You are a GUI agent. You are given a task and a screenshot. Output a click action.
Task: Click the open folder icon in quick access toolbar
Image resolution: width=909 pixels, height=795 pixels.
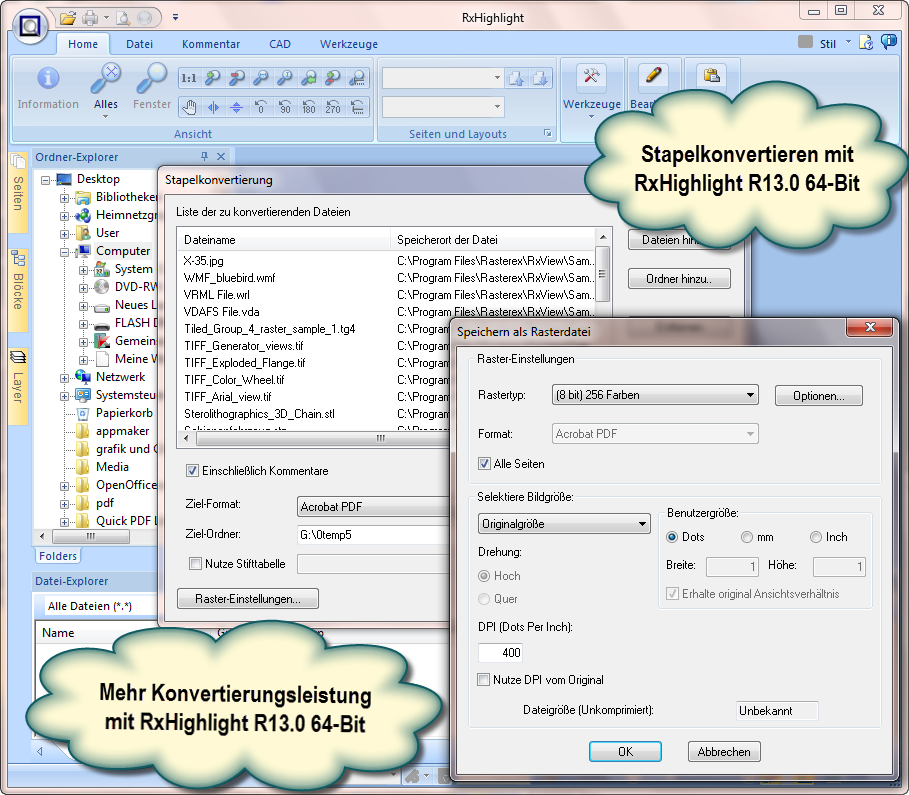point(68,17)
